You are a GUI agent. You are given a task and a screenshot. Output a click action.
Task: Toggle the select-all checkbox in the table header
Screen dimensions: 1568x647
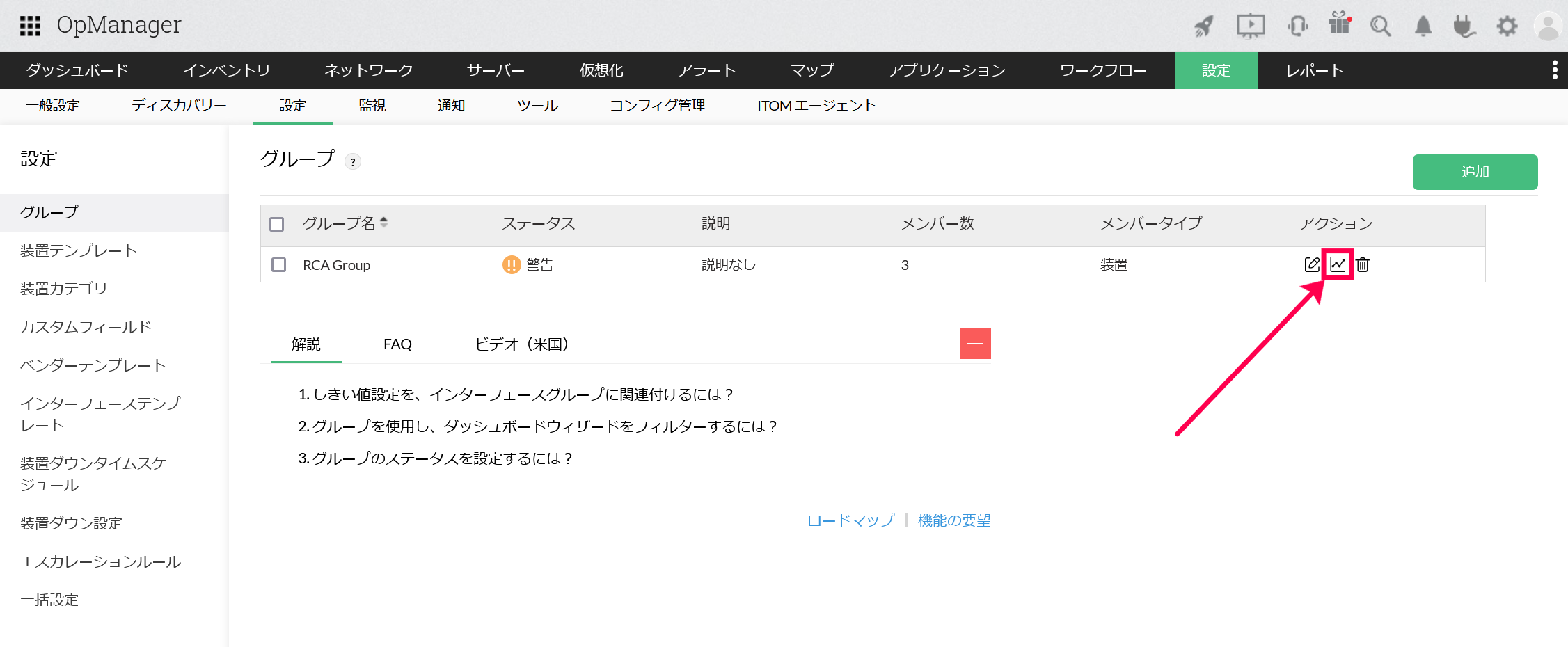pyautogui.click(x=277, y=224)
